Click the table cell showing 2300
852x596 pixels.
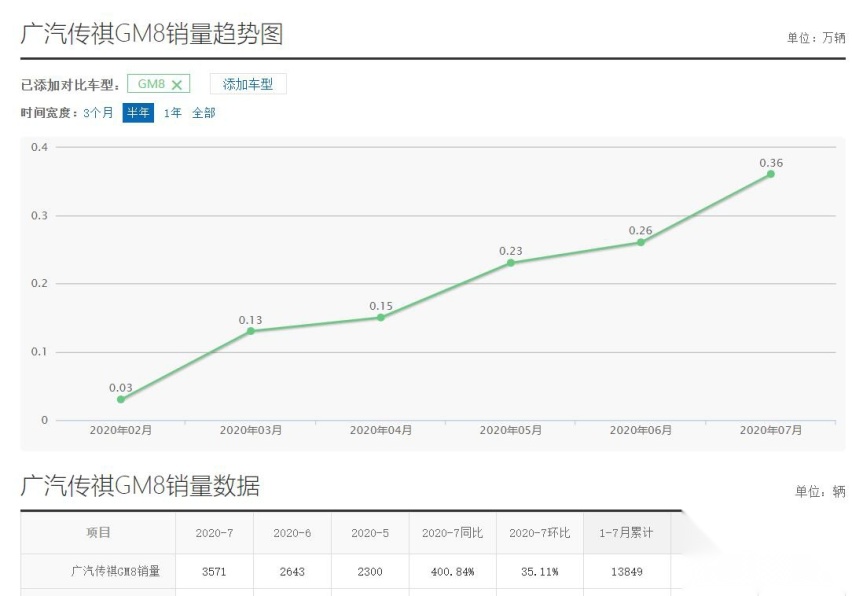tap(370, 572)
